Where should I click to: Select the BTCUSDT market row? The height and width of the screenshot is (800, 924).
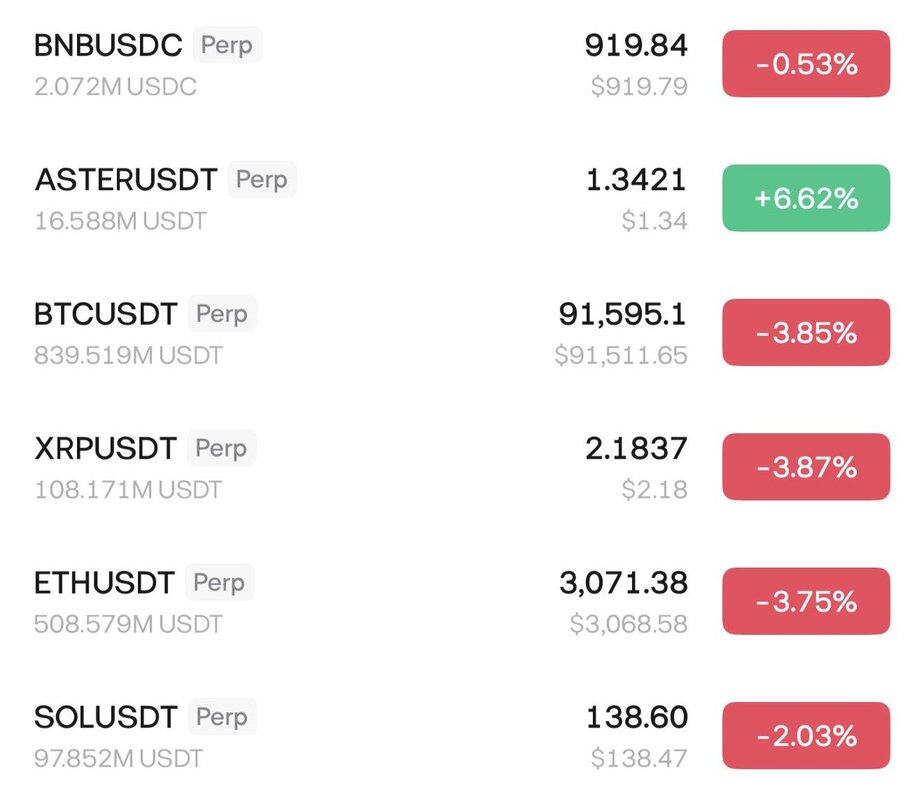[105, 314]
